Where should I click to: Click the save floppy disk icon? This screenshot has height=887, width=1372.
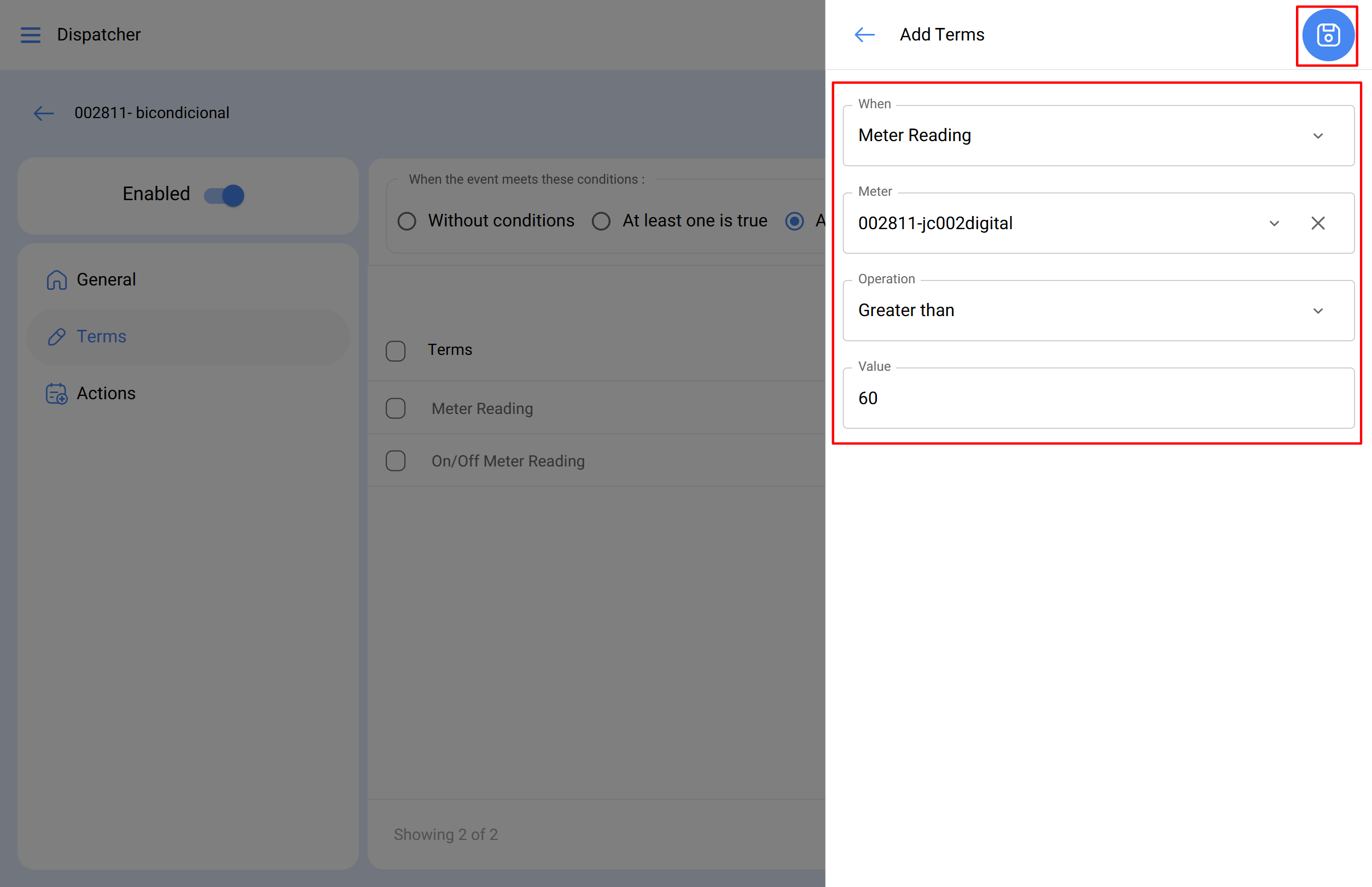point(1328,35)
